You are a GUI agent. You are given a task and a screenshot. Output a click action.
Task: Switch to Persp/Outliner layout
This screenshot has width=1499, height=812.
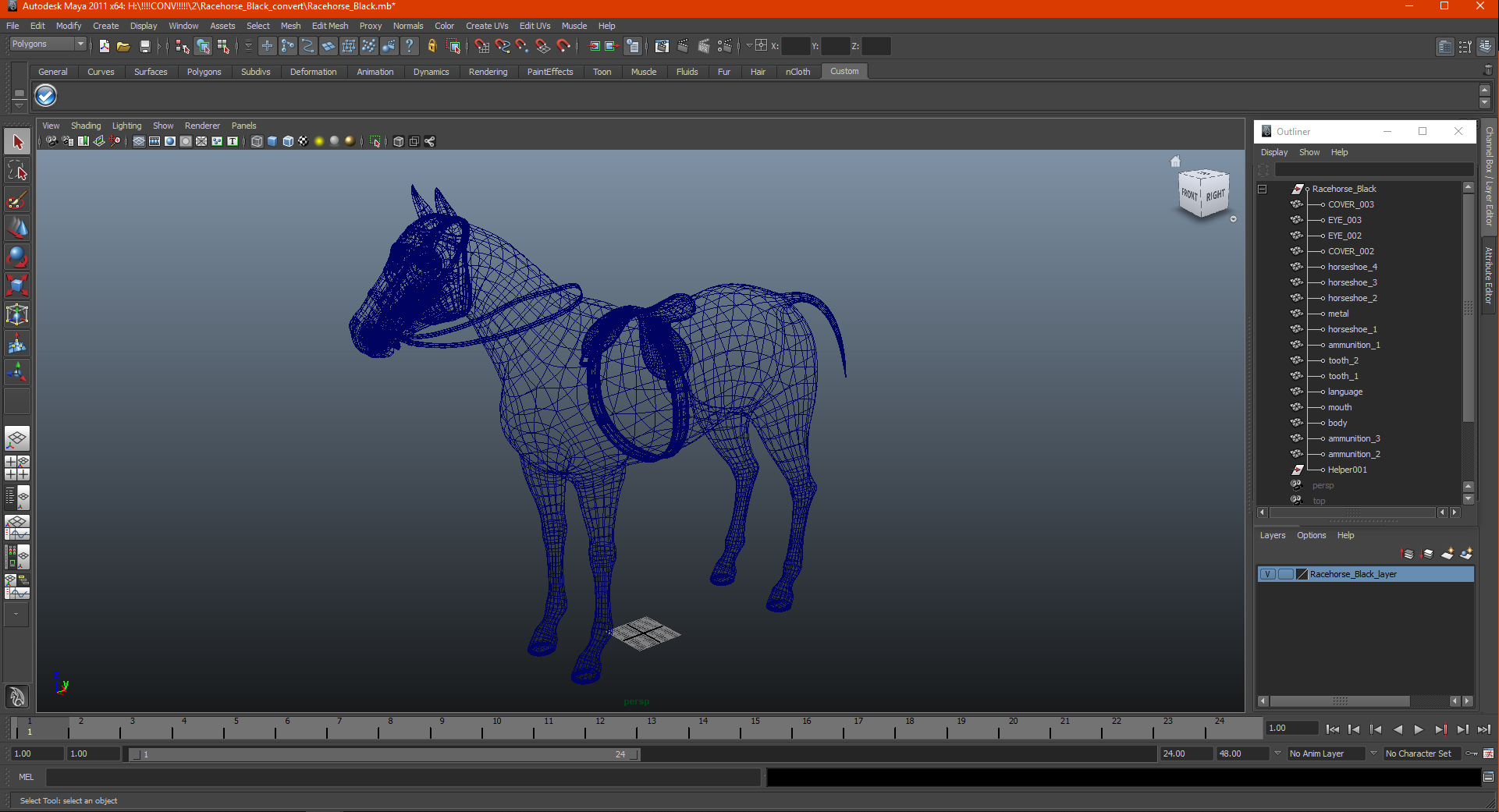point(17,498)
